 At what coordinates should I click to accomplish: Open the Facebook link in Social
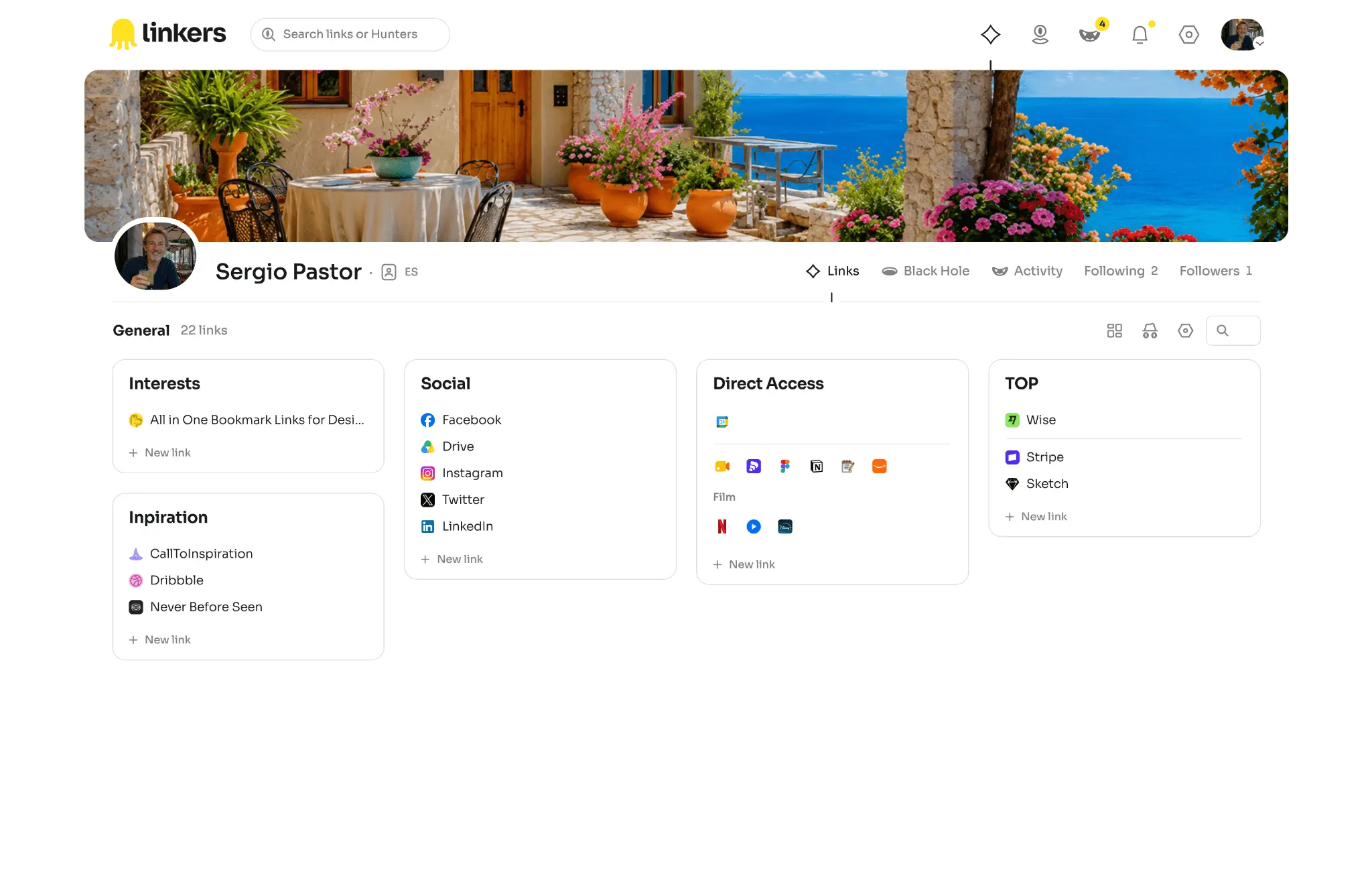click(461, 420)
